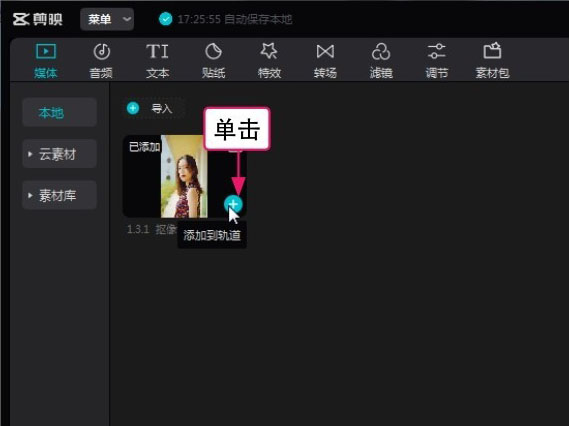Image resolution: width=569 pixels, height=426 pixels.
Task: Expand the 云素材 tree section
Action: [60, 154]
